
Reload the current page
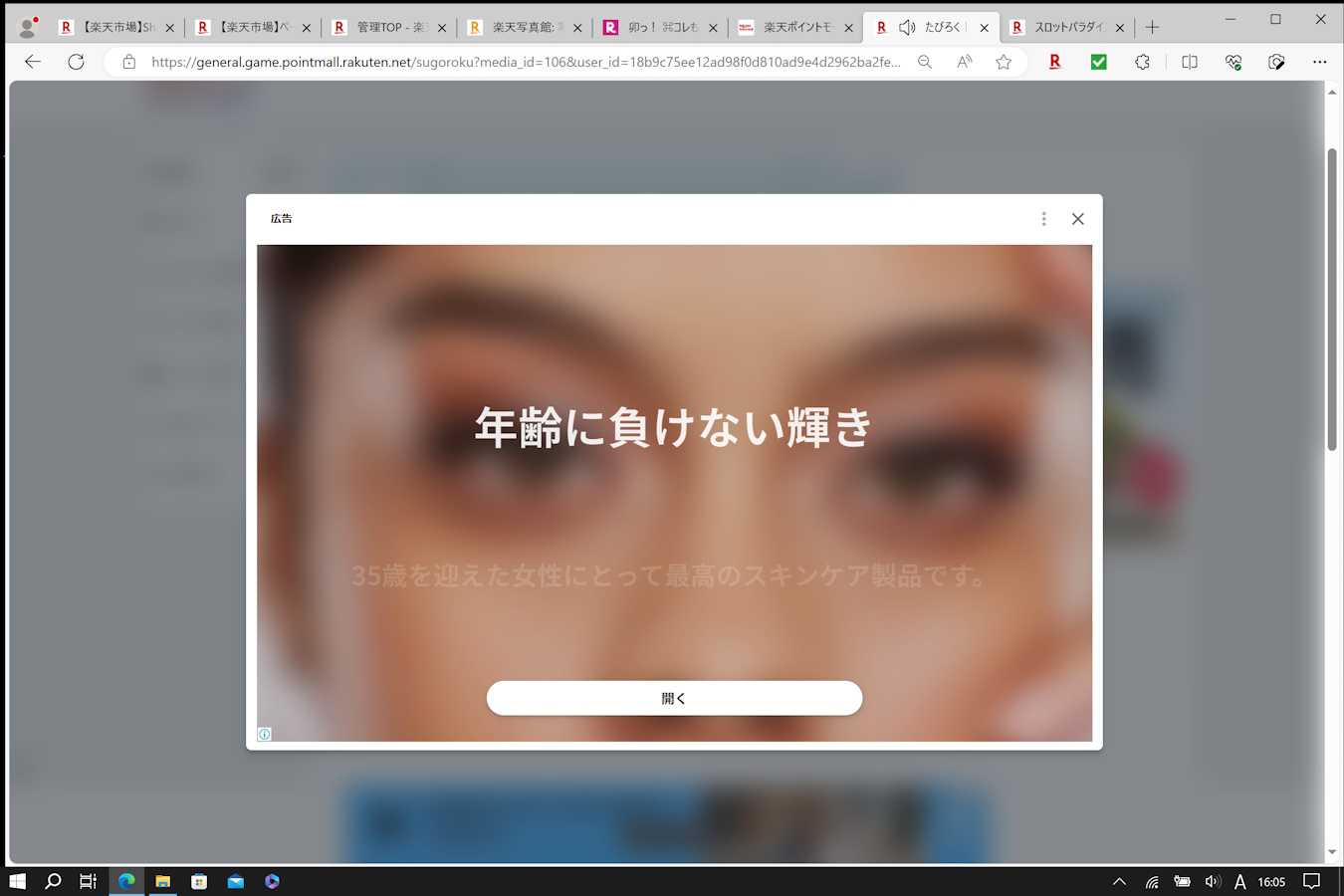(x=76, y=62)
